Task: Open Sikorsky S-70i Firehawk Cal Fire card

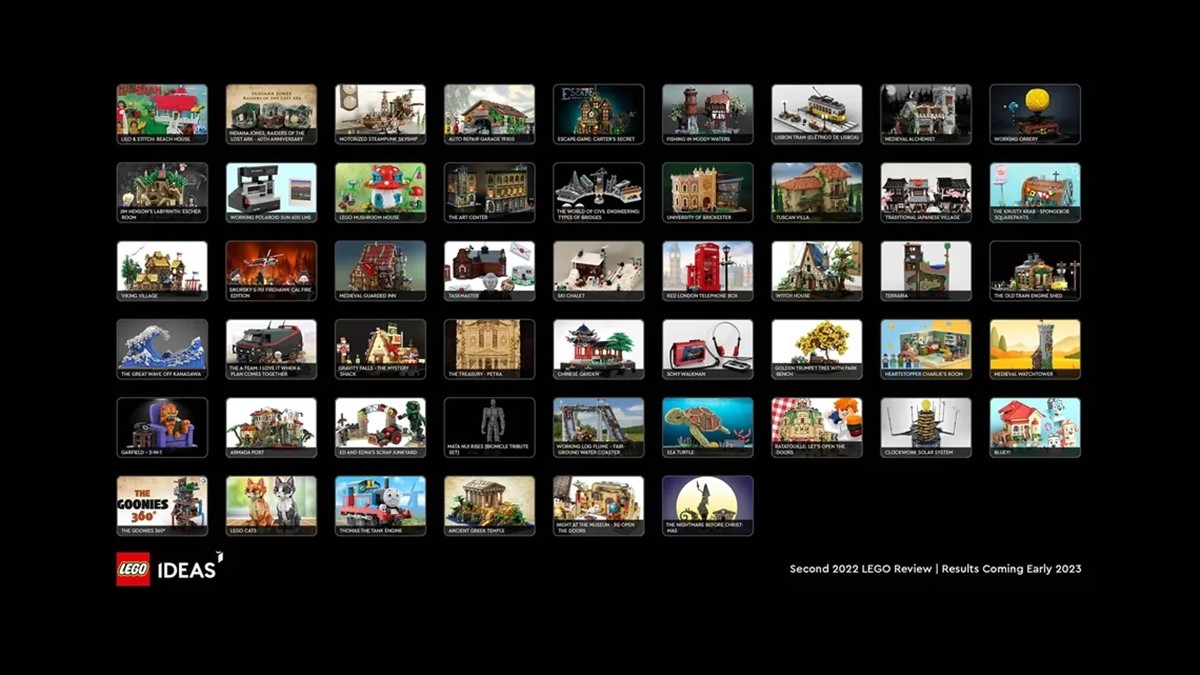Action: coord(271,271)
